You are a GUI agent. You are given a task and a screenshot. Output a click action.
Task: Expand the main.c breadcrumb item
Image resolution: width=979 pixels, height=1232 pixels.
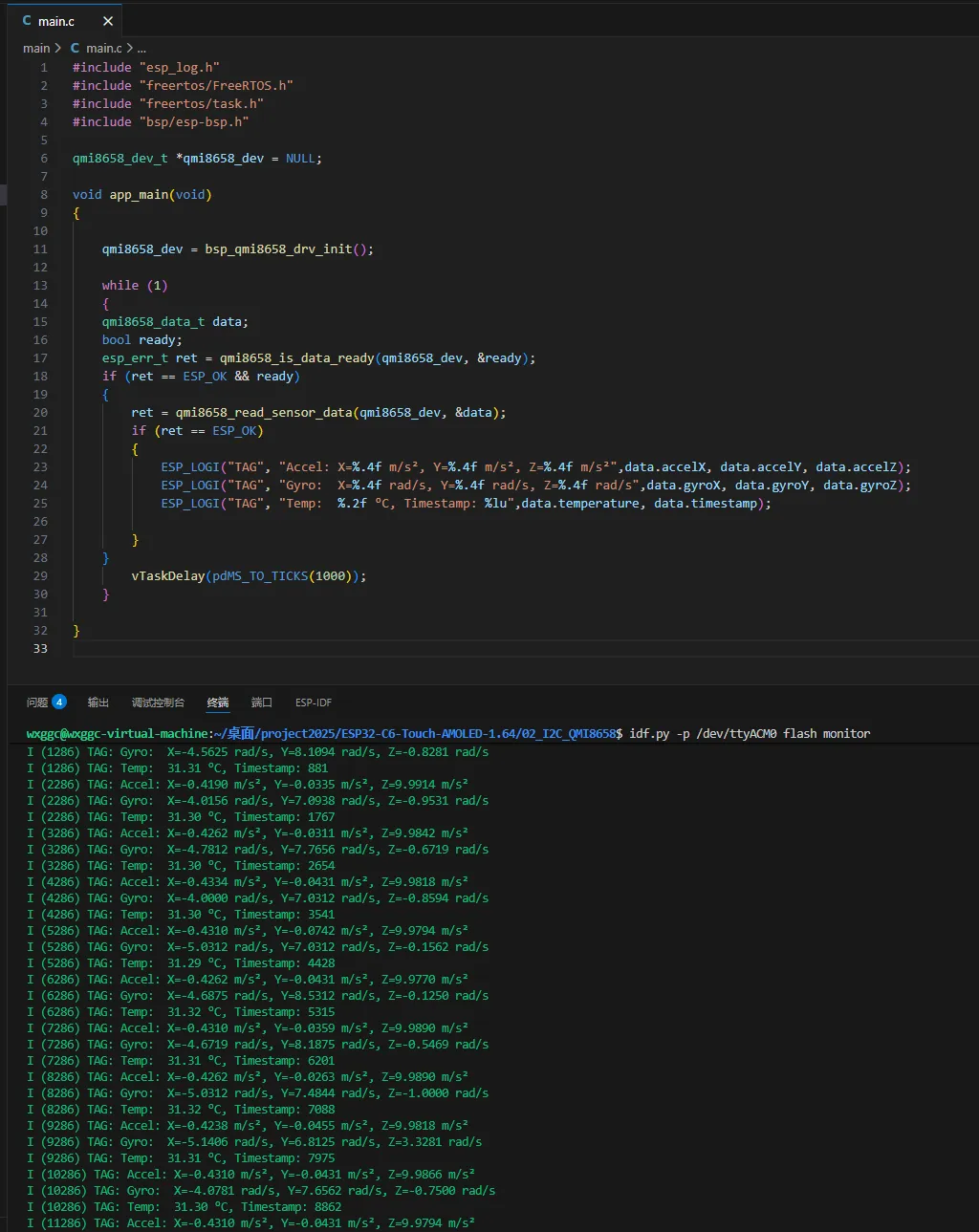[103, 48]
